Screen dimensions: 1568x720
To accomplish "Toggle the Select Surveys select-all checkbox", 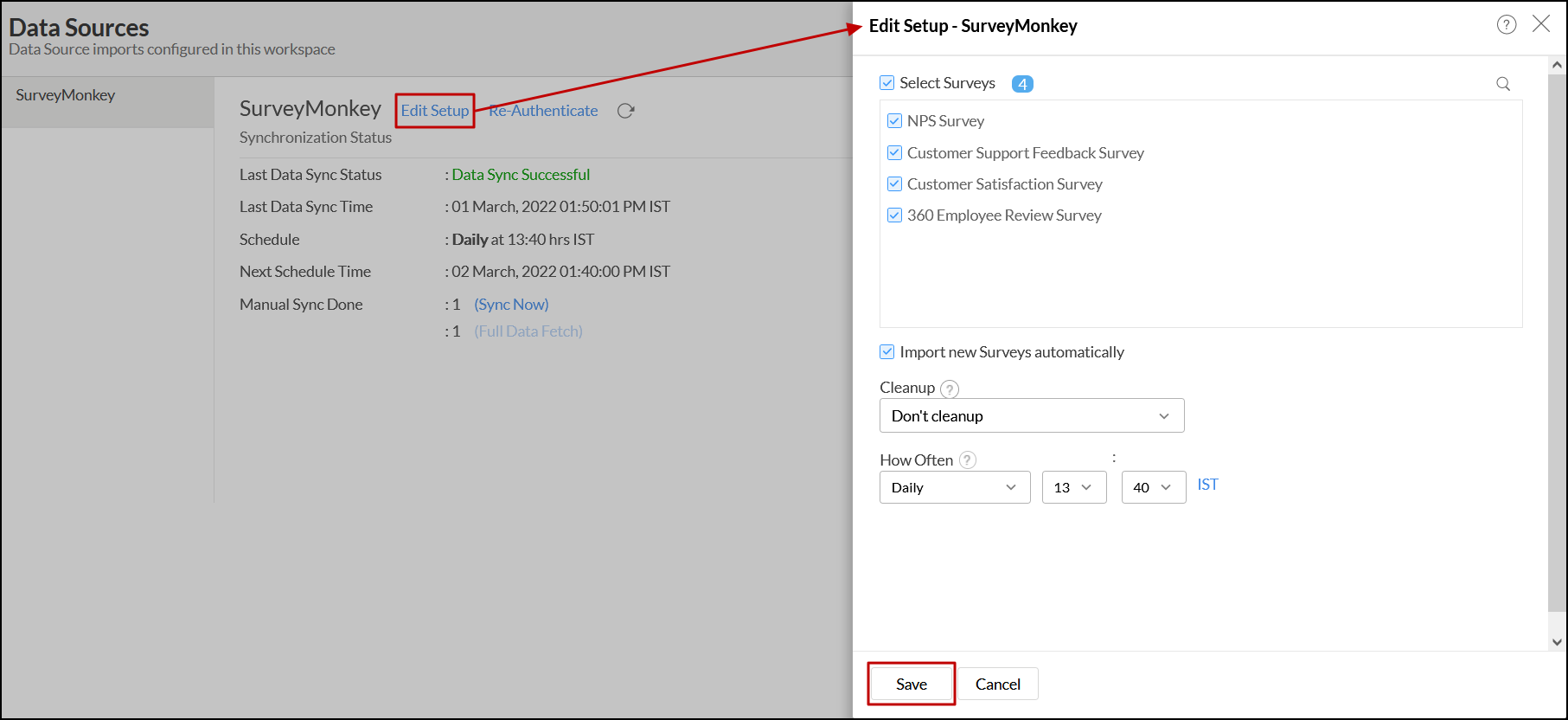I will pyautogui.click(x=887, y=83).
